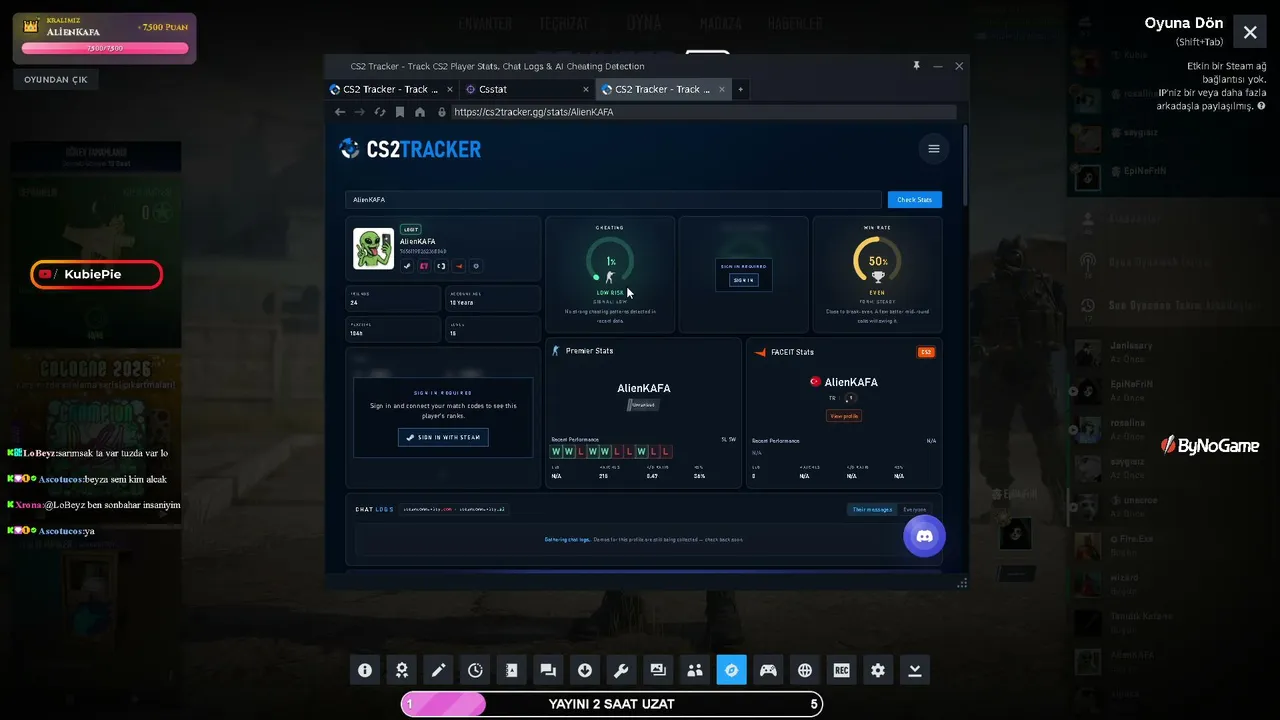
Task: Reload the CS2 Tracker page
Action: [380, 112]
